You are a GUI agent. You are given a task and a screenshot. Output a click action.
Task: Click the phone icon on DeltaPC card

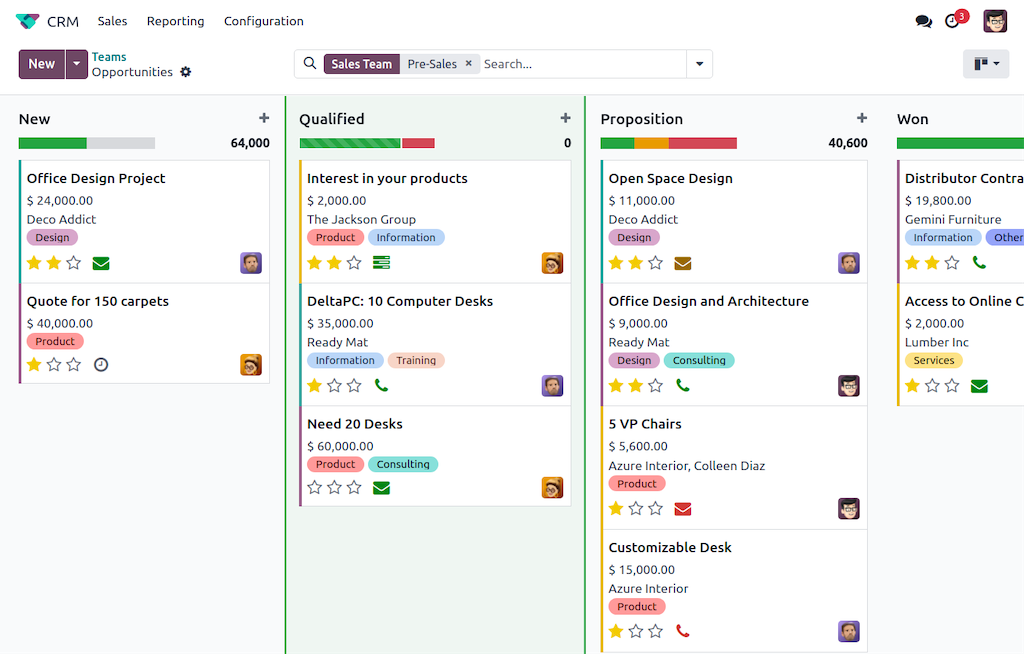(381, 385)
